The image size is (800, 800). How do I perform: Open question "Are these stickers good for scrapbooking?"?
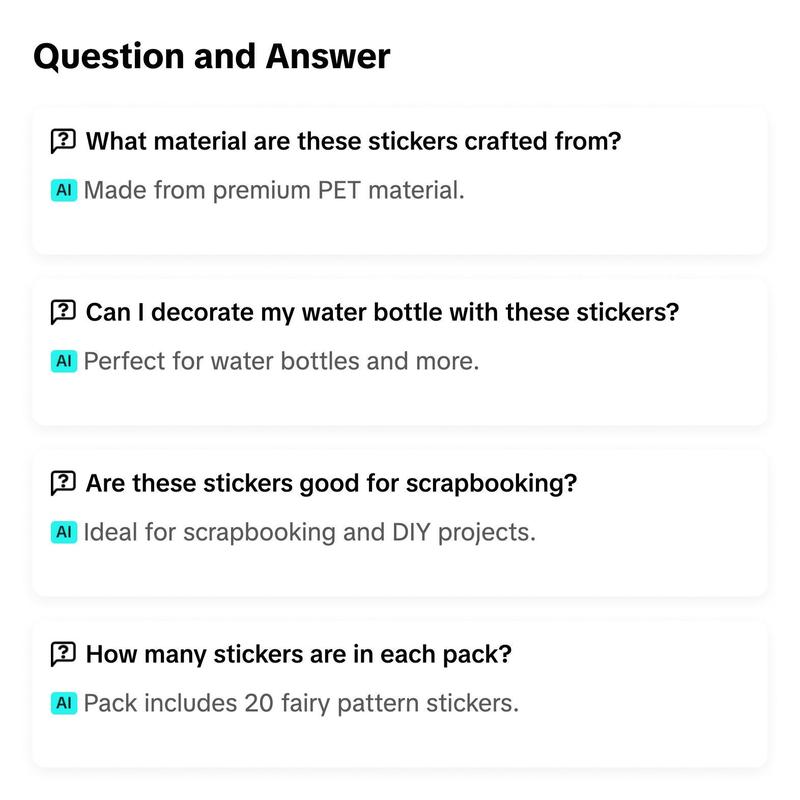coord(332,483)
